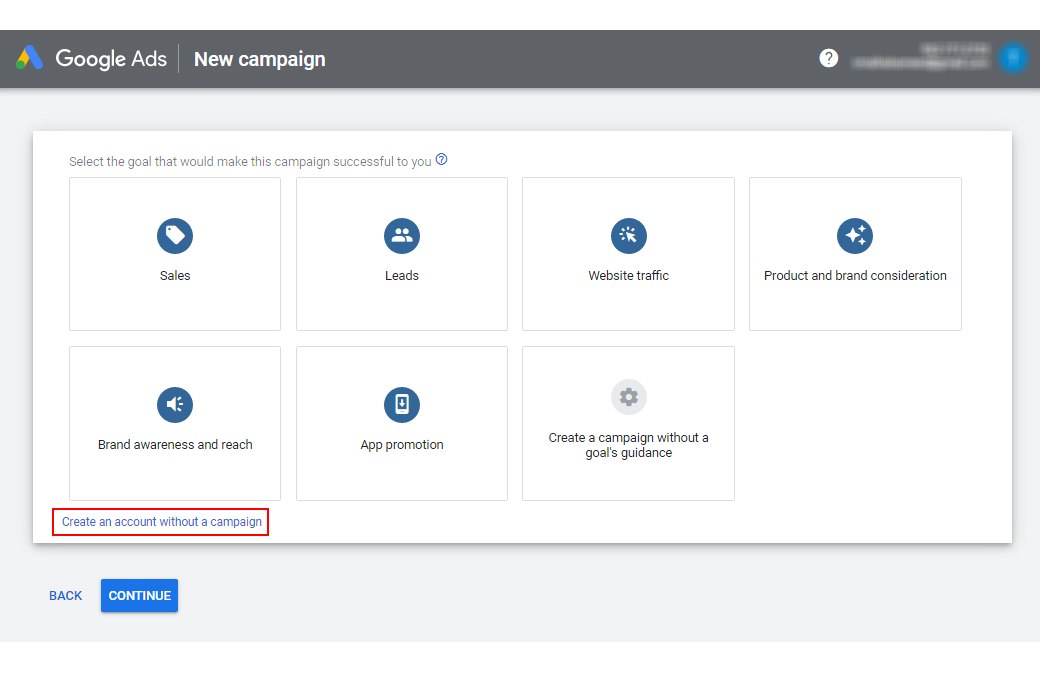Open the account profile avatar
The image size is (1040, 673).
coord(1013,58)
